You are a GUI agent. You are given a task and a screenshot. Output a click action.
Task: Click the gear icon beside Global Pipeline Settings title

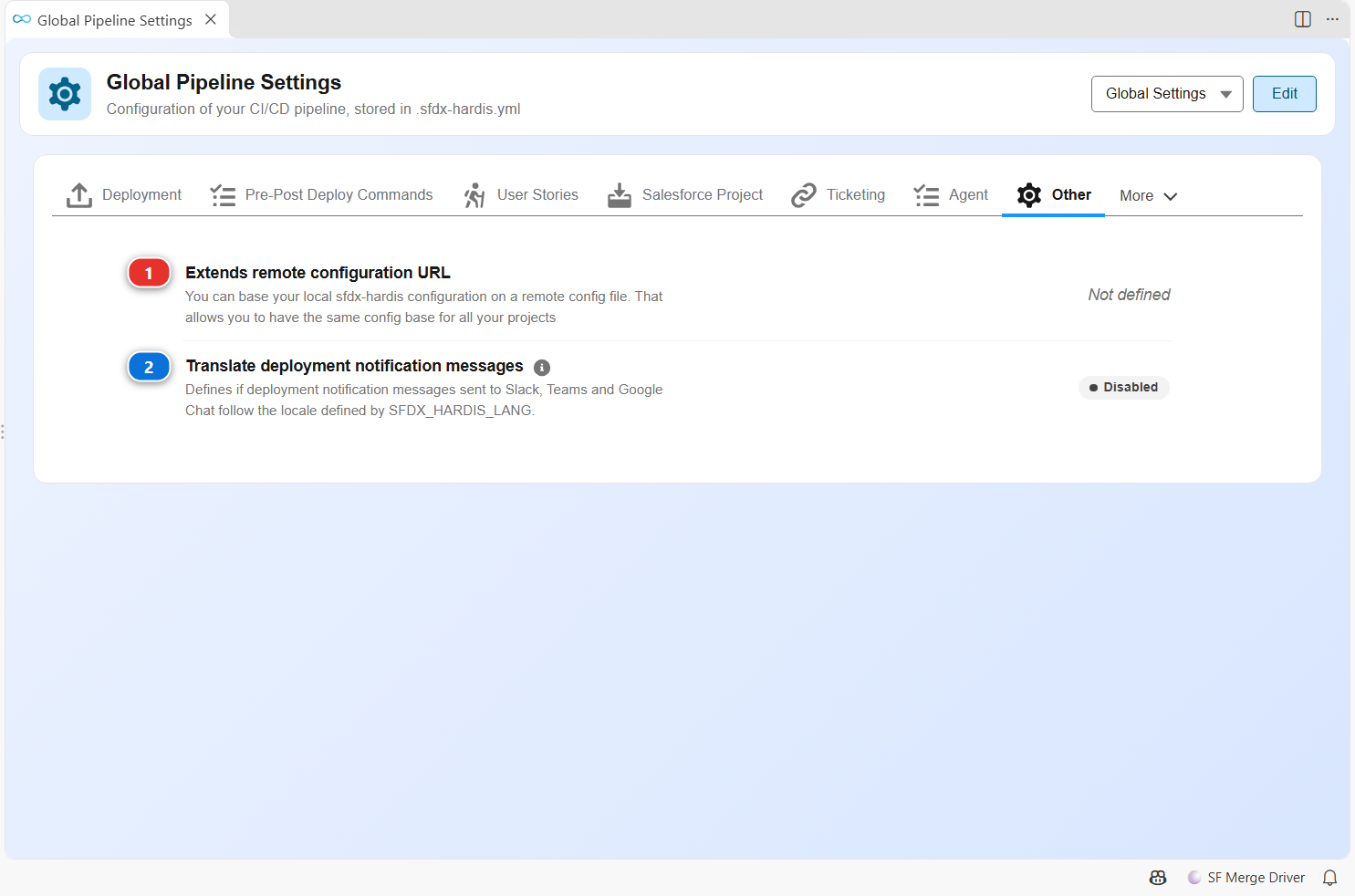[65, 94]
